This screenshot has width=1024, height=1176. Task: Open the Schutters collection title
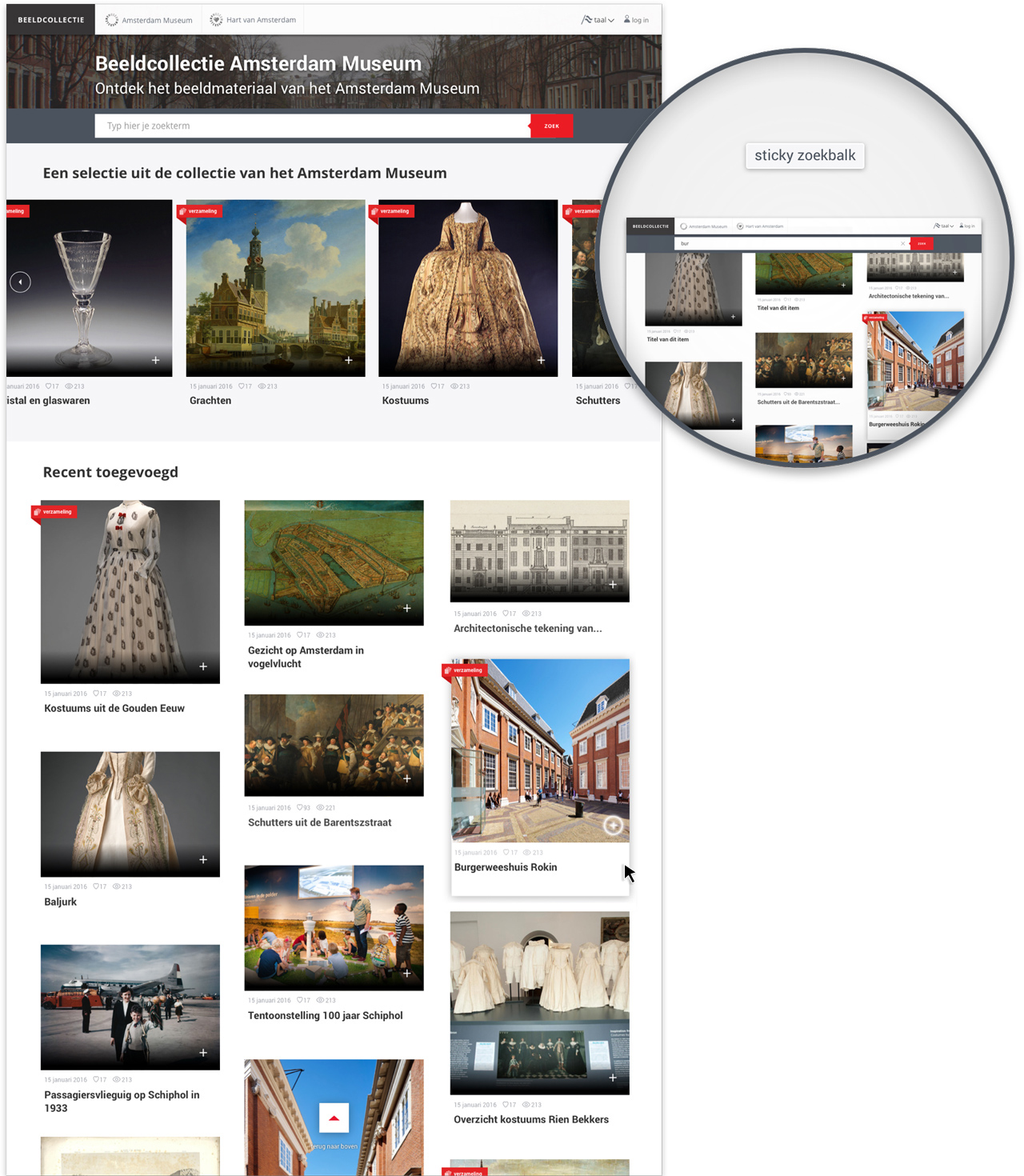click(x=598, y=401)
